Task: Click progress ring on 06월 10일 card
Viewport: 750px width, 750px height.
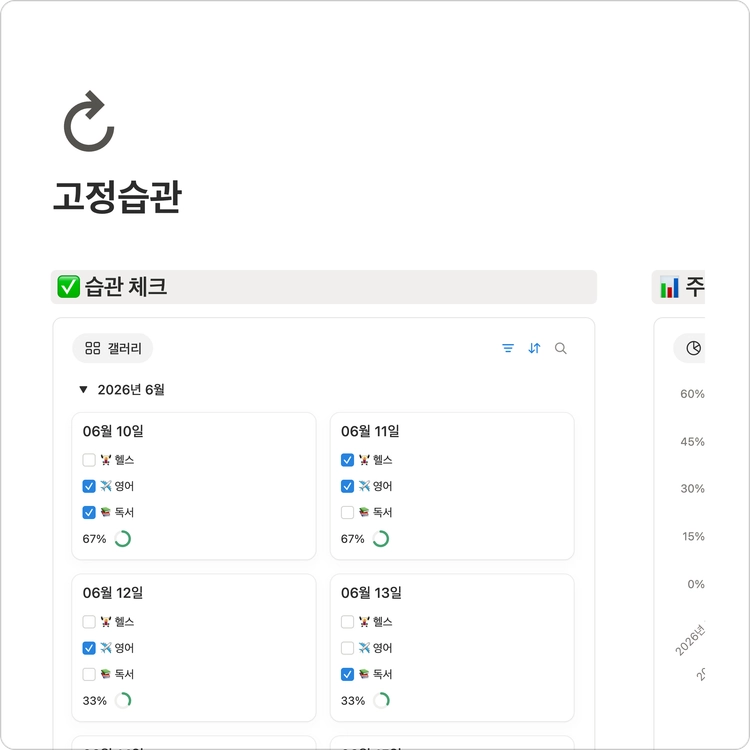Action: [x=122, y=539]
